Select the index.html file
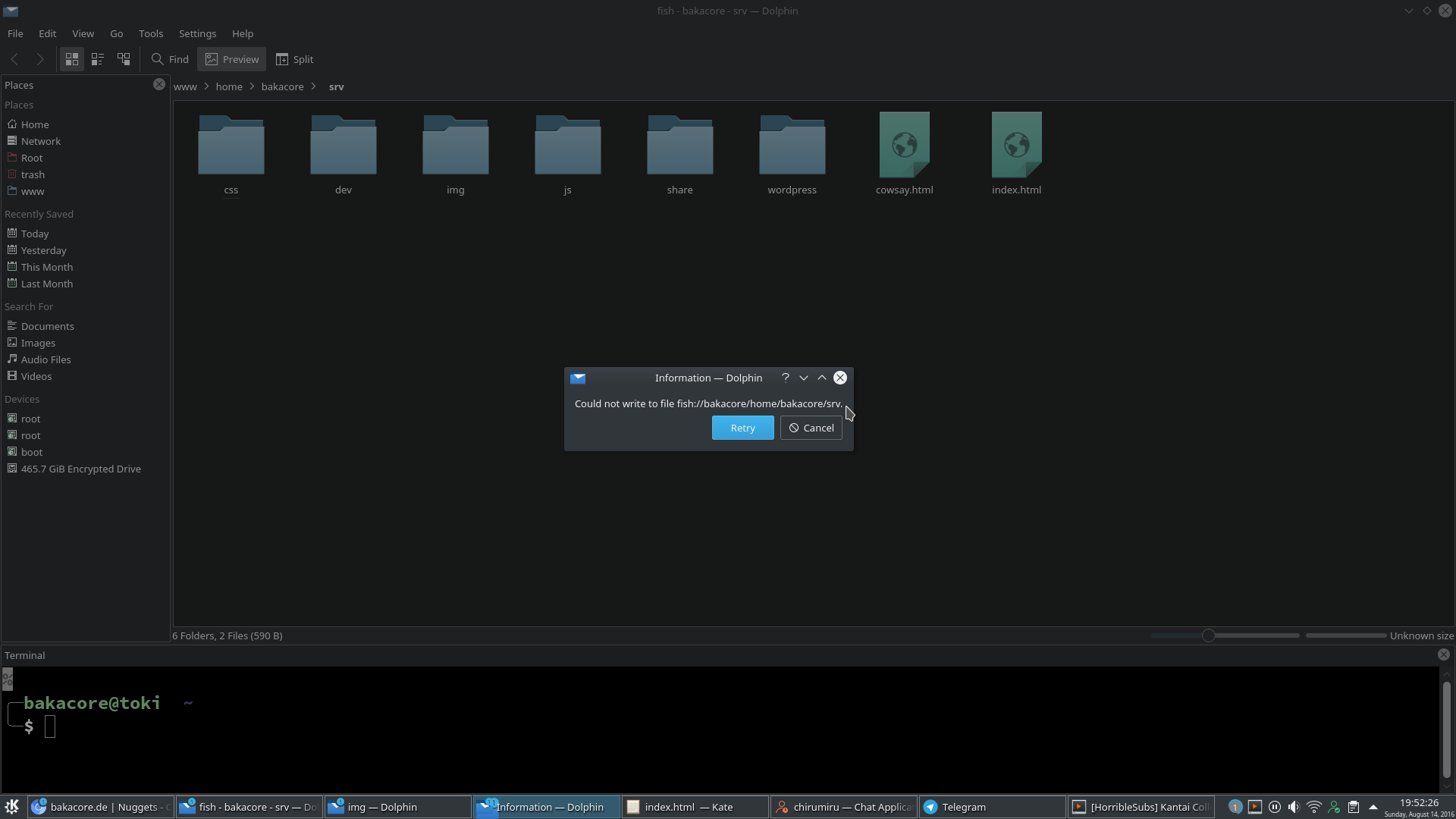Viewport: 1456px width, 819px height. [1017, 155]
